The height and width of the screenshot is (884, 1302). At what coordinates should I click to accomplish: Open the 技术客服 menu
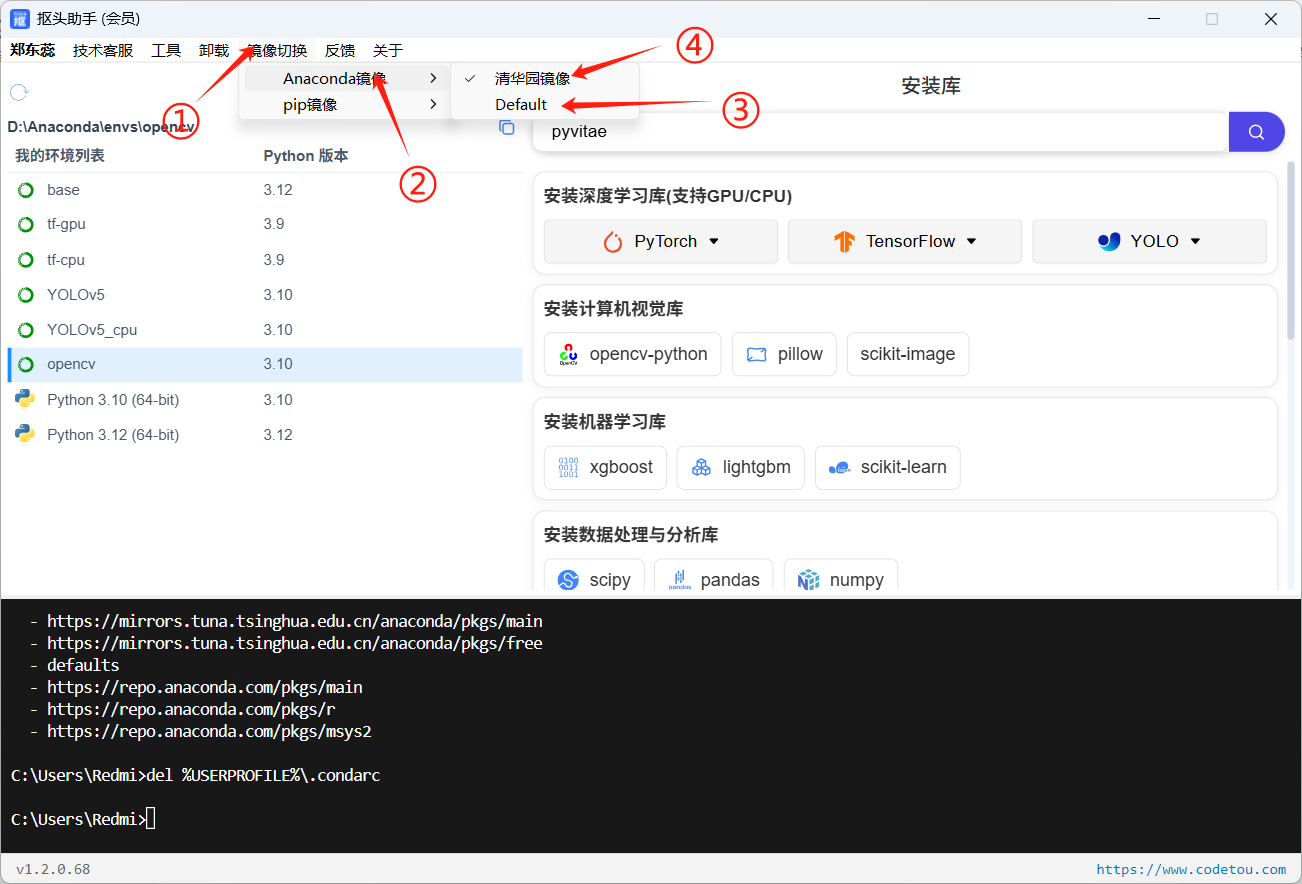(103, 50)
